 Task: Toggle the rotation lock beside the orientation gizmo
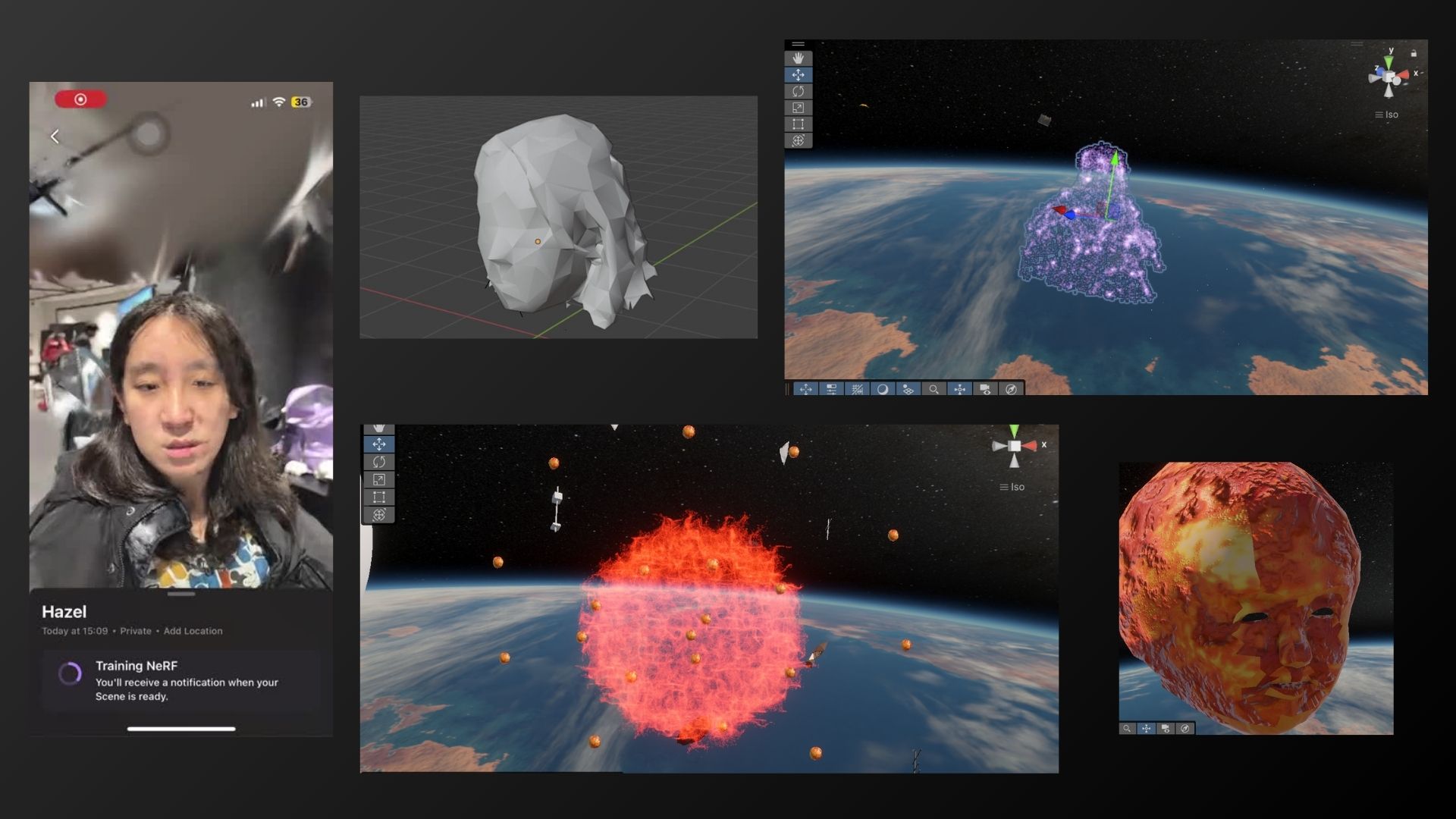[1414, 54]
